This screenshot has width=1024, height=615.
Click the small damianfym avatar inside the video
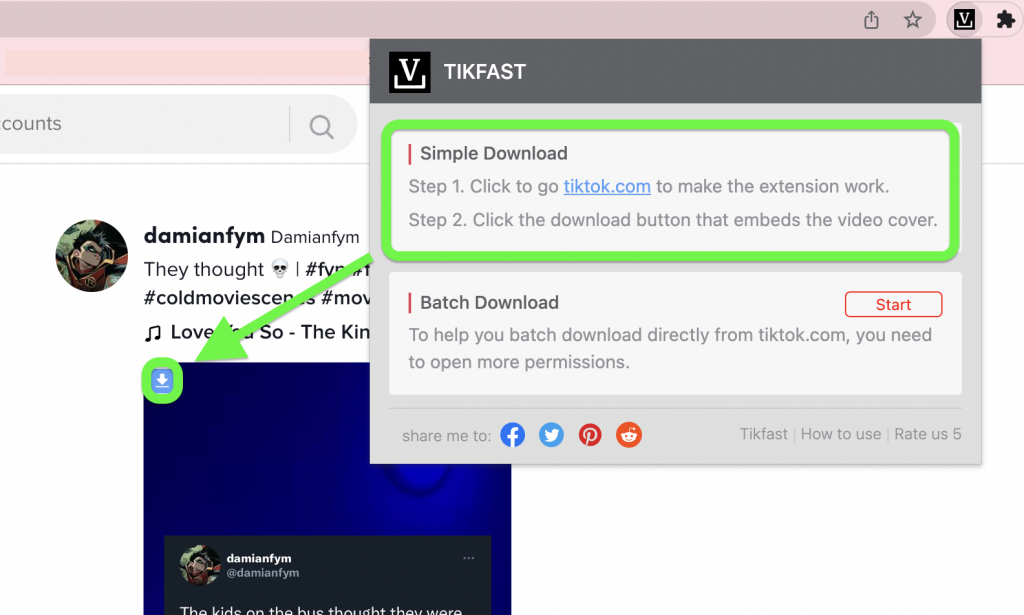click(x=200, y=565)
